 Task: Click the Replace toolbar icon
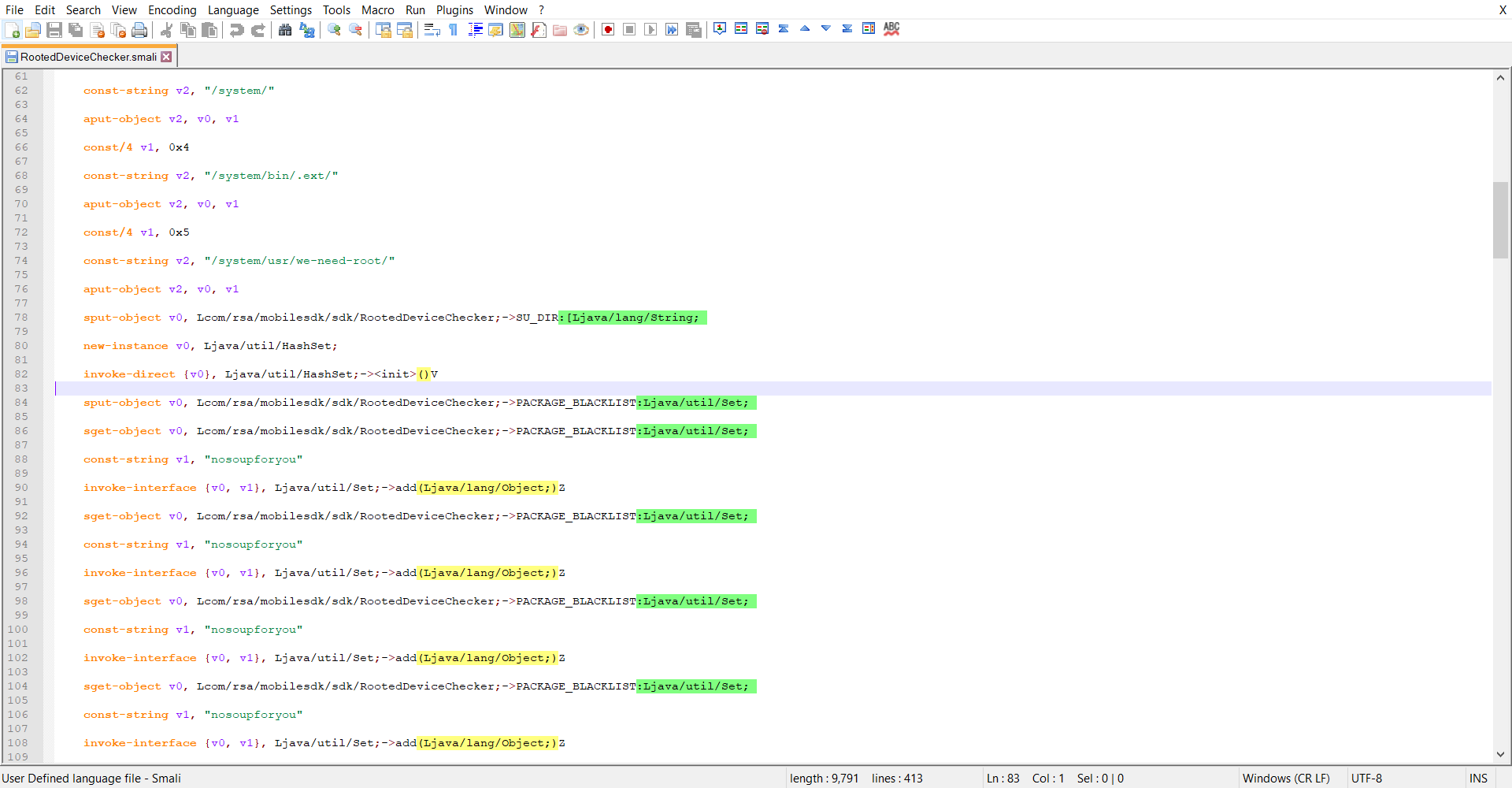(x=307, y=30)
